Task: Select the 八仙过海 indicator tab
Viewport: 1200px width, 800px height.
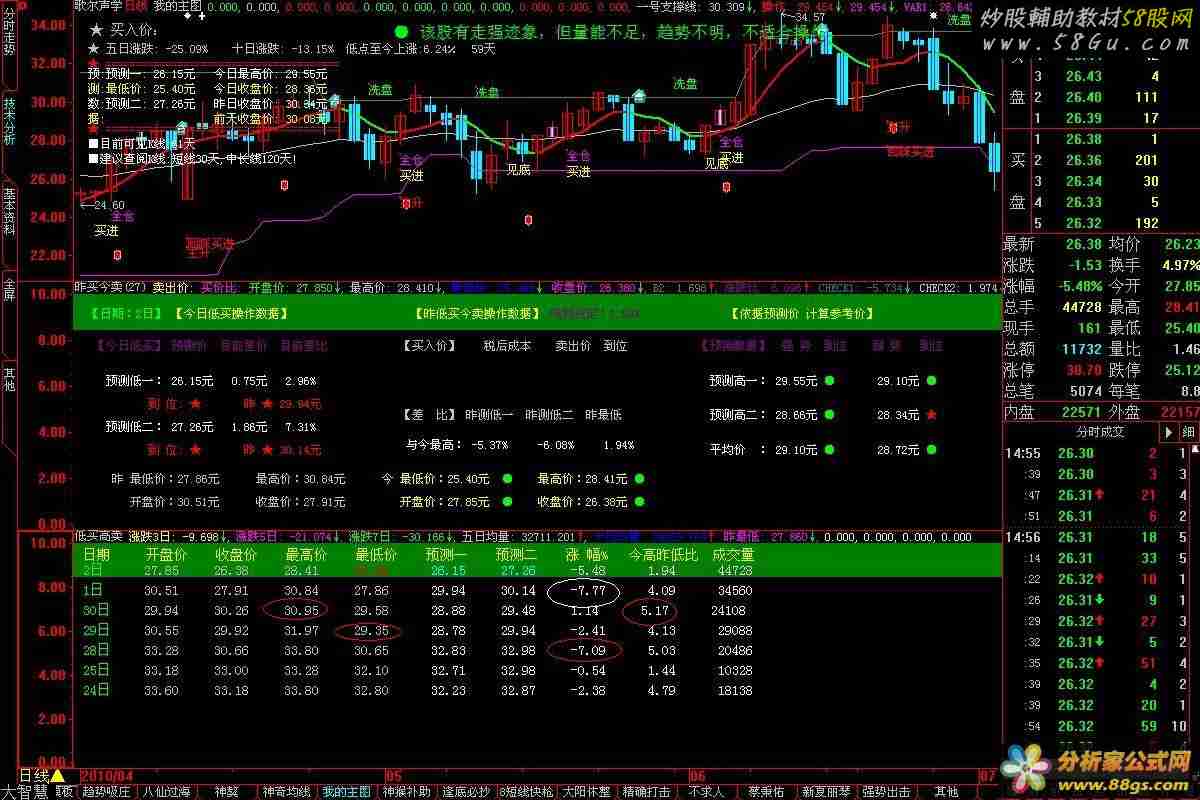Action: tap(164, 791)
